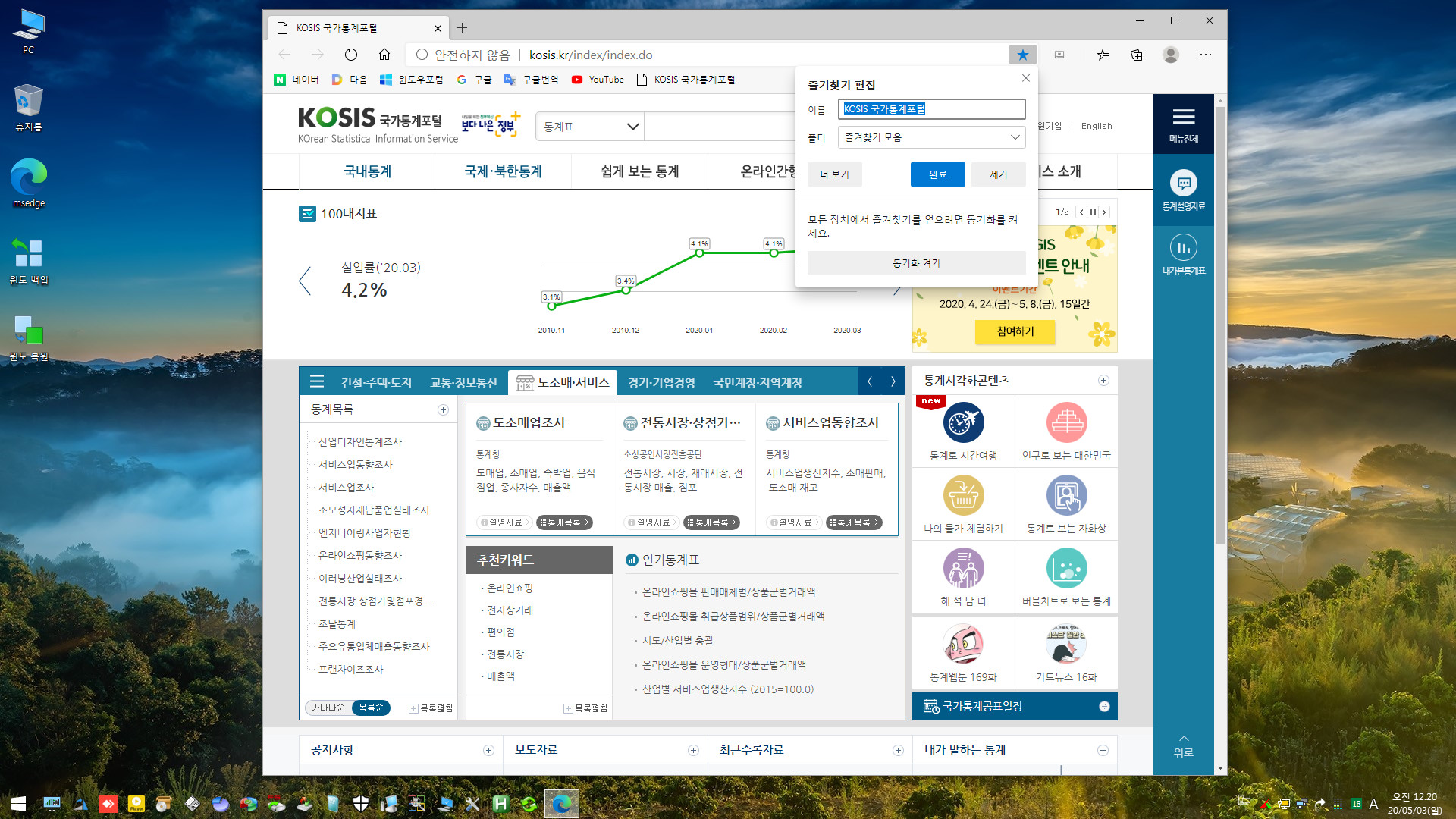Image resolution: width=1456 pixels, height=819 pixels.
Task: Show previous indicator with left arrow
Action: pos(305,281)
